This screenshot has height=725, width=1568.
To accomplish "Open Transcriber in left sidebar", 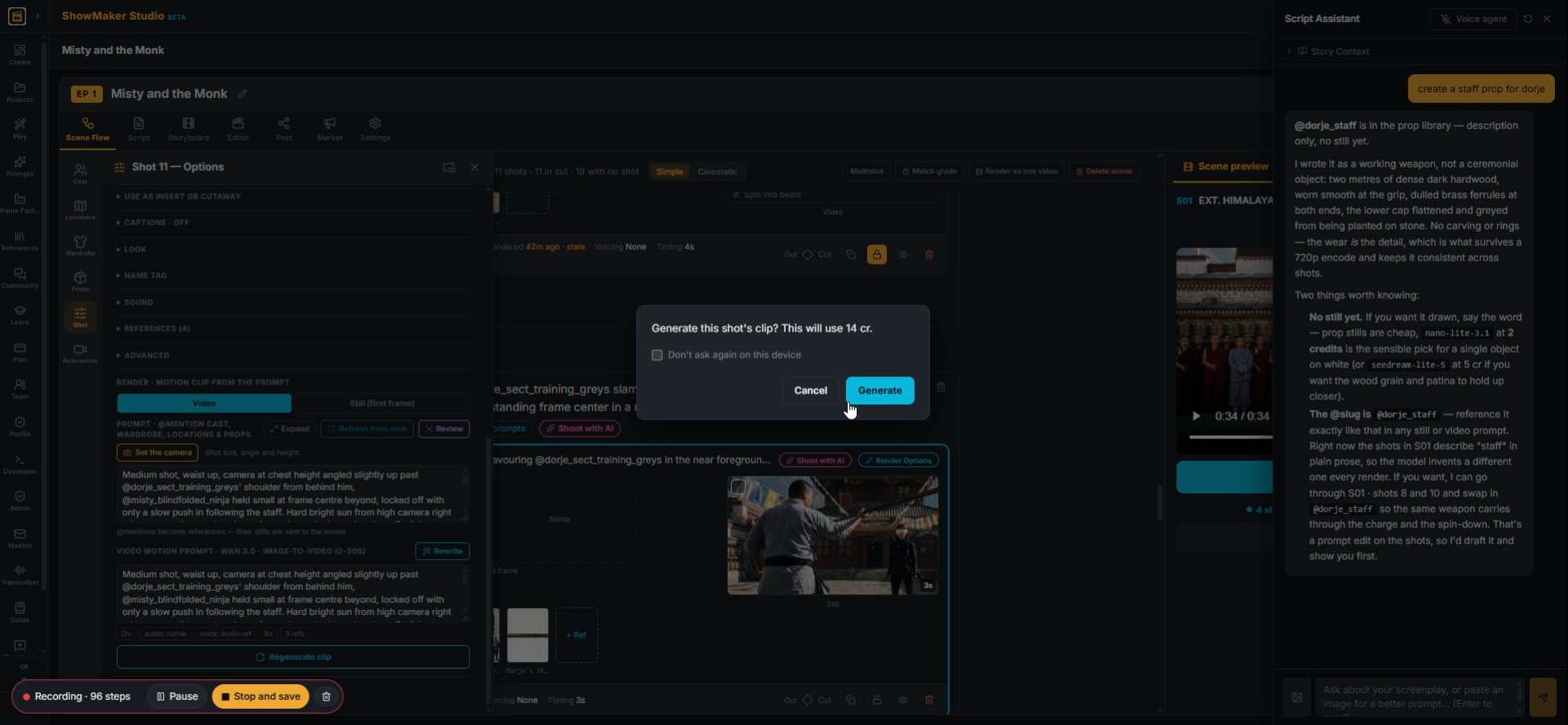I will tap(20, 574).
